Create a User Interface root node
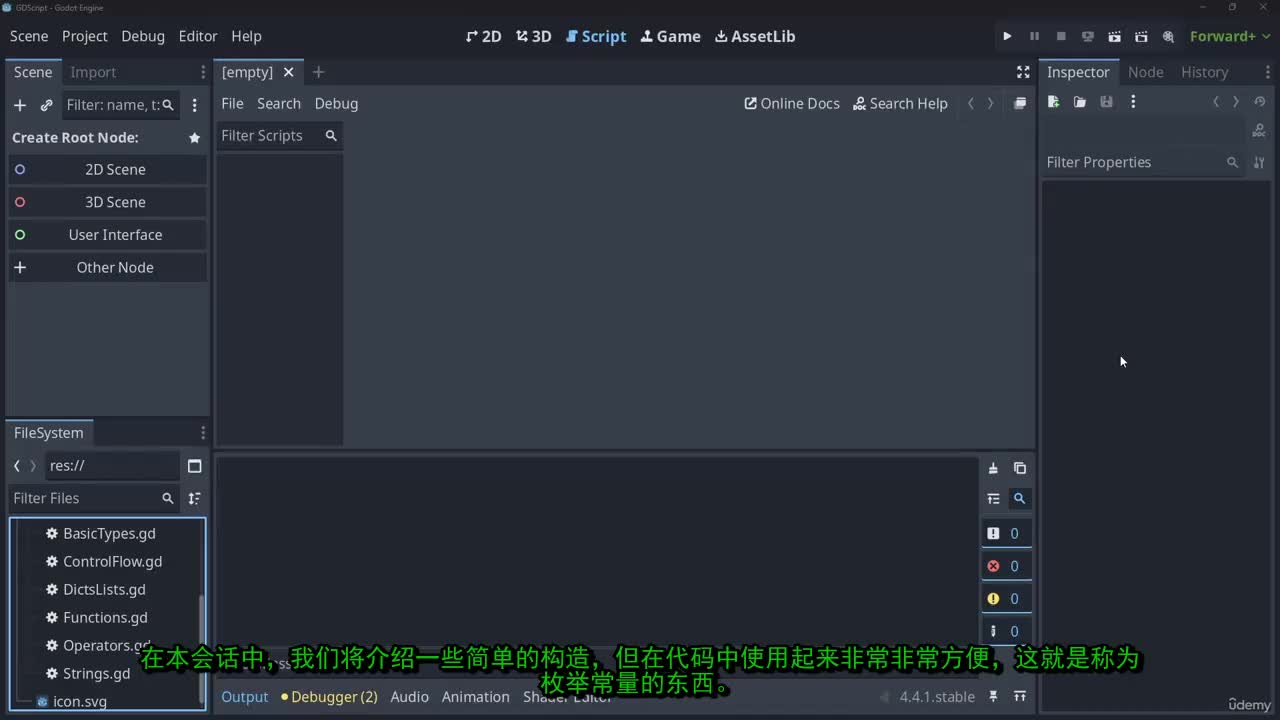Screen dimensions: 1280x720 click(108, 235)
